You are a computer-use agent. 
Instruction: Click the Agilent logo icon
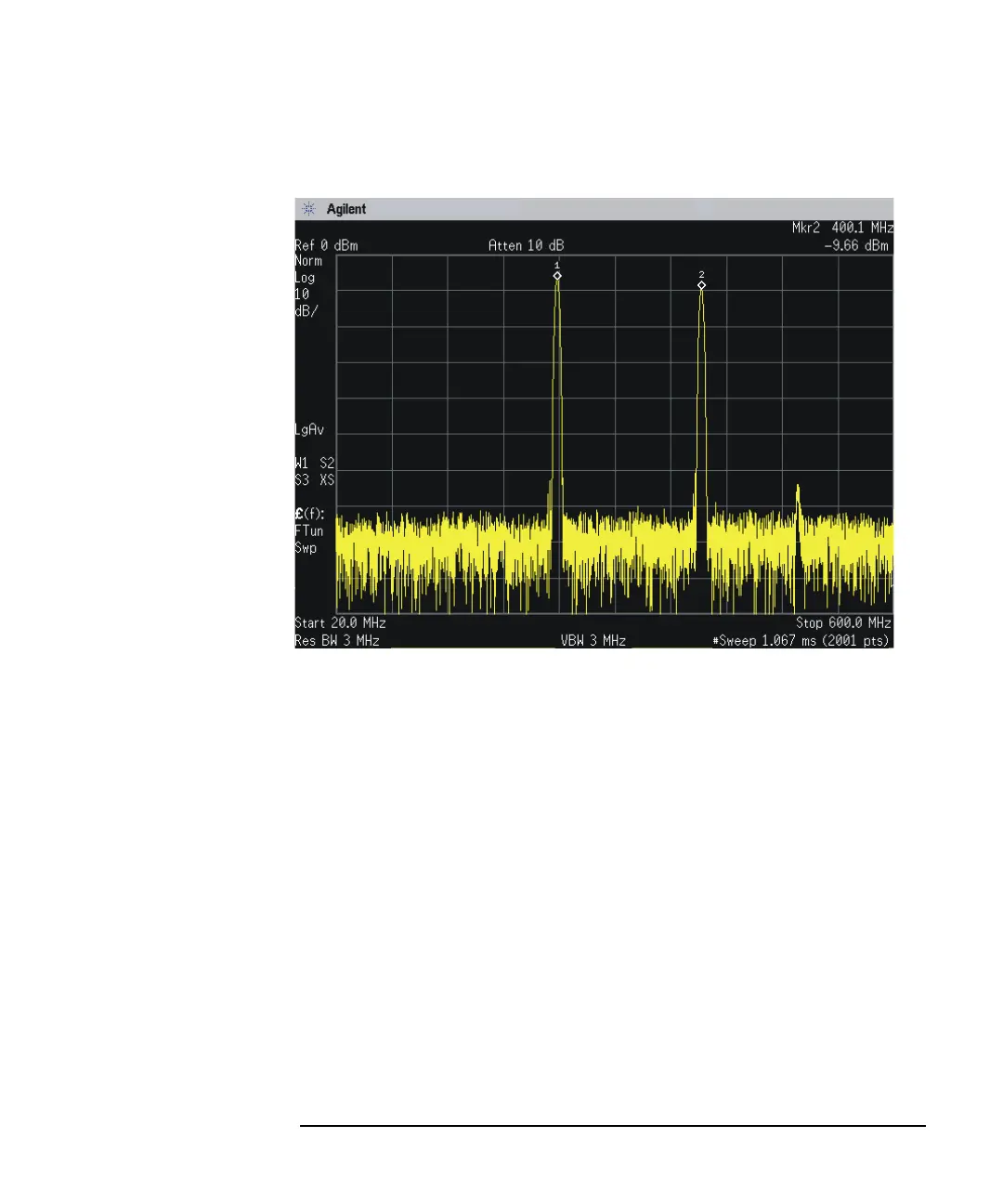(309, 209)
